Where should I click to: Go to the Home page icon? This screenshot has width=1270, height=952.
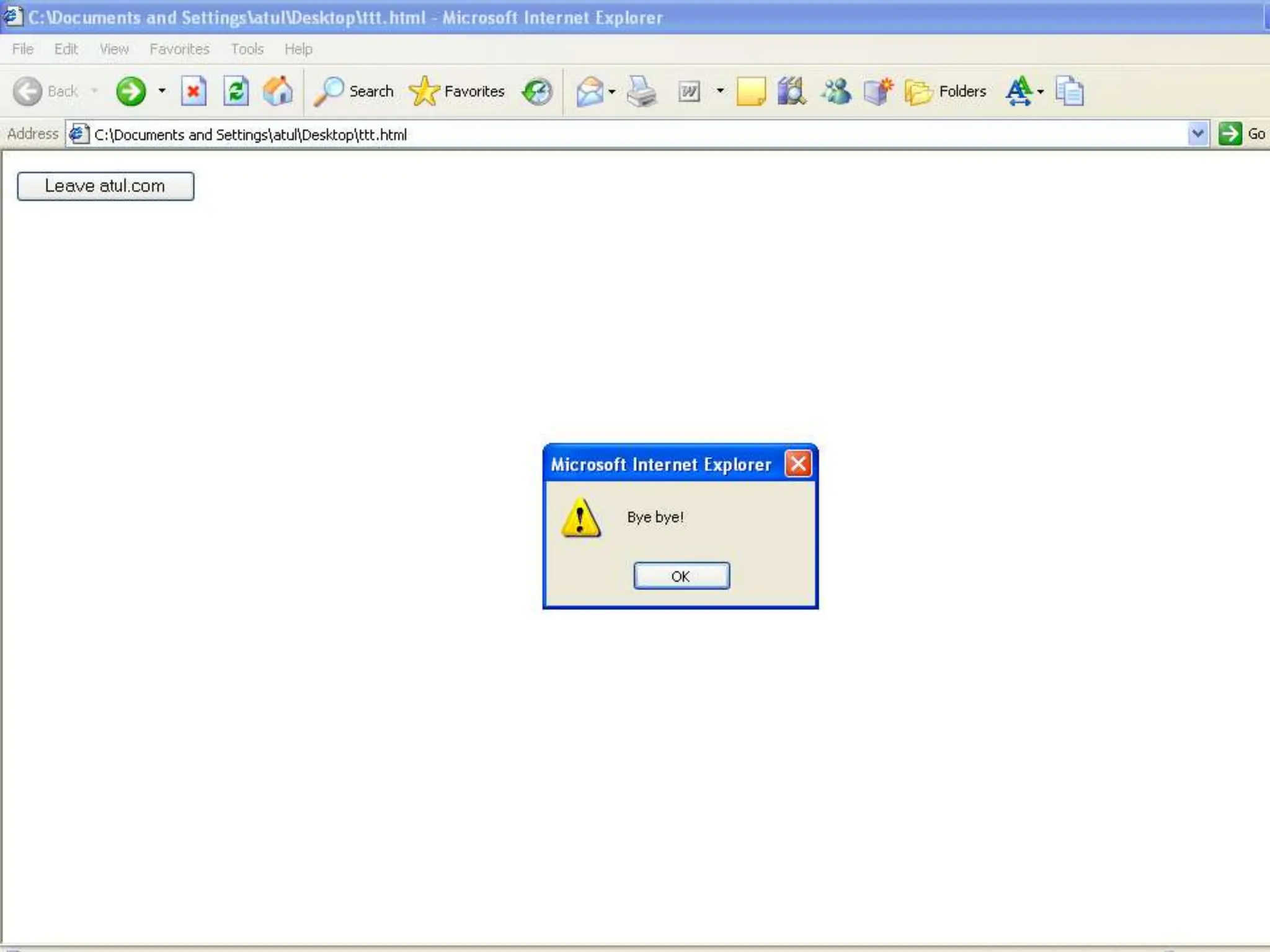pyautogui.click(x=277, y=92)
